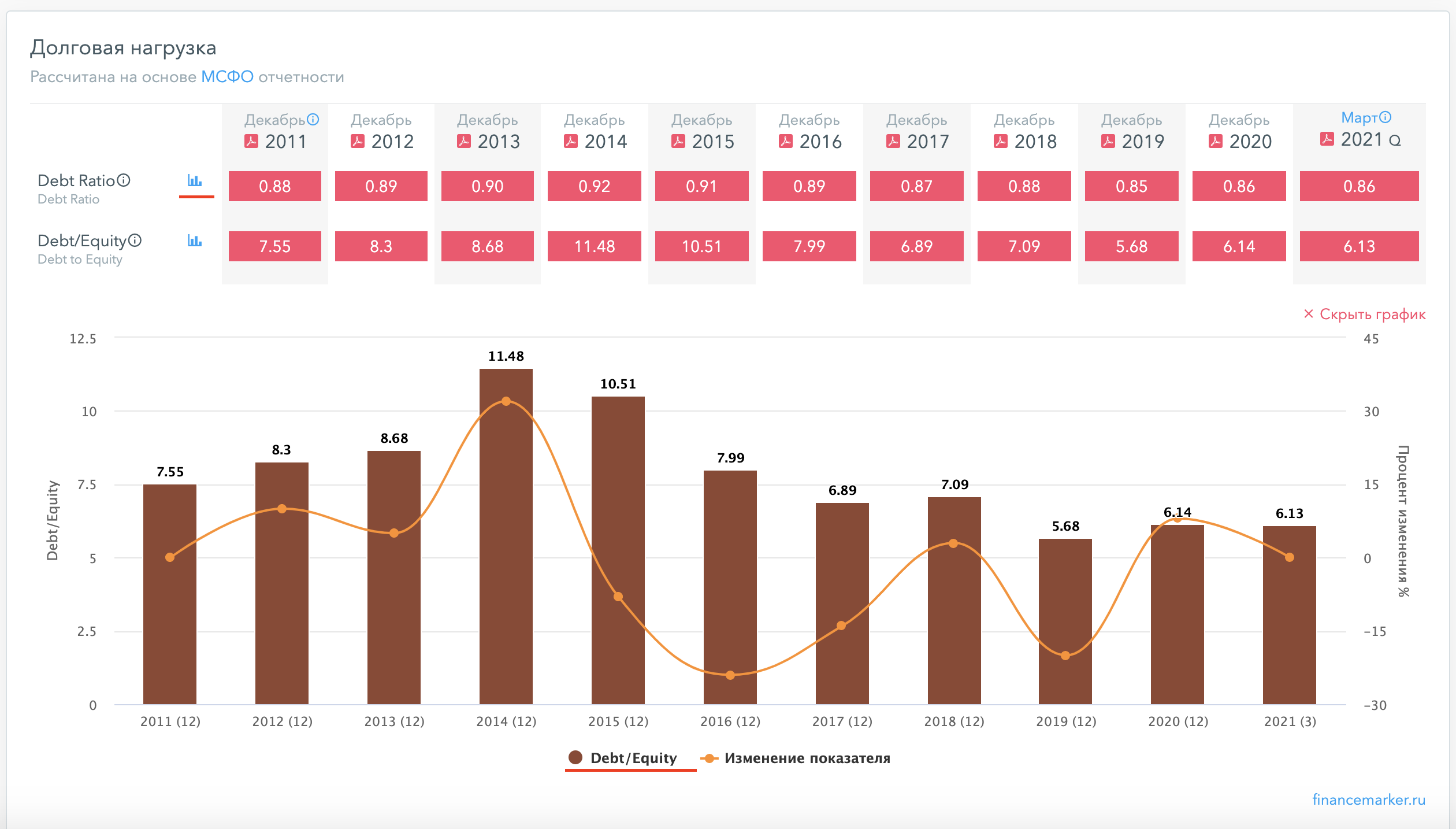Screen dimensions: 1456x829
Task: Click the info icon beside Декабрь 2011 header
Action: [x=313, y=119]
